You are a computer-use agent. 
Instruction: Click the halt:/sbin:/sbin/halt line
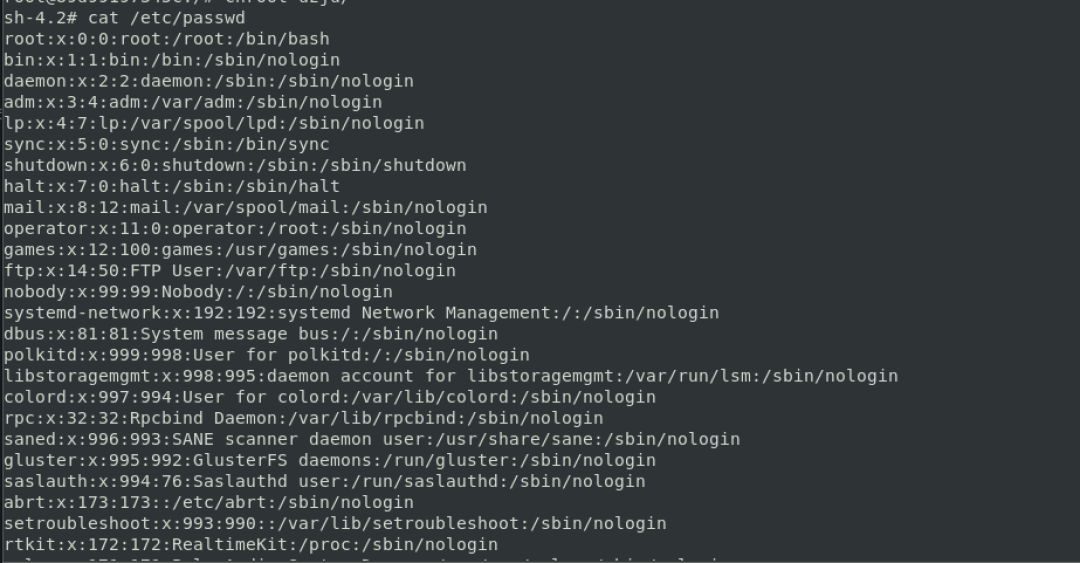(x=172, y=187)
